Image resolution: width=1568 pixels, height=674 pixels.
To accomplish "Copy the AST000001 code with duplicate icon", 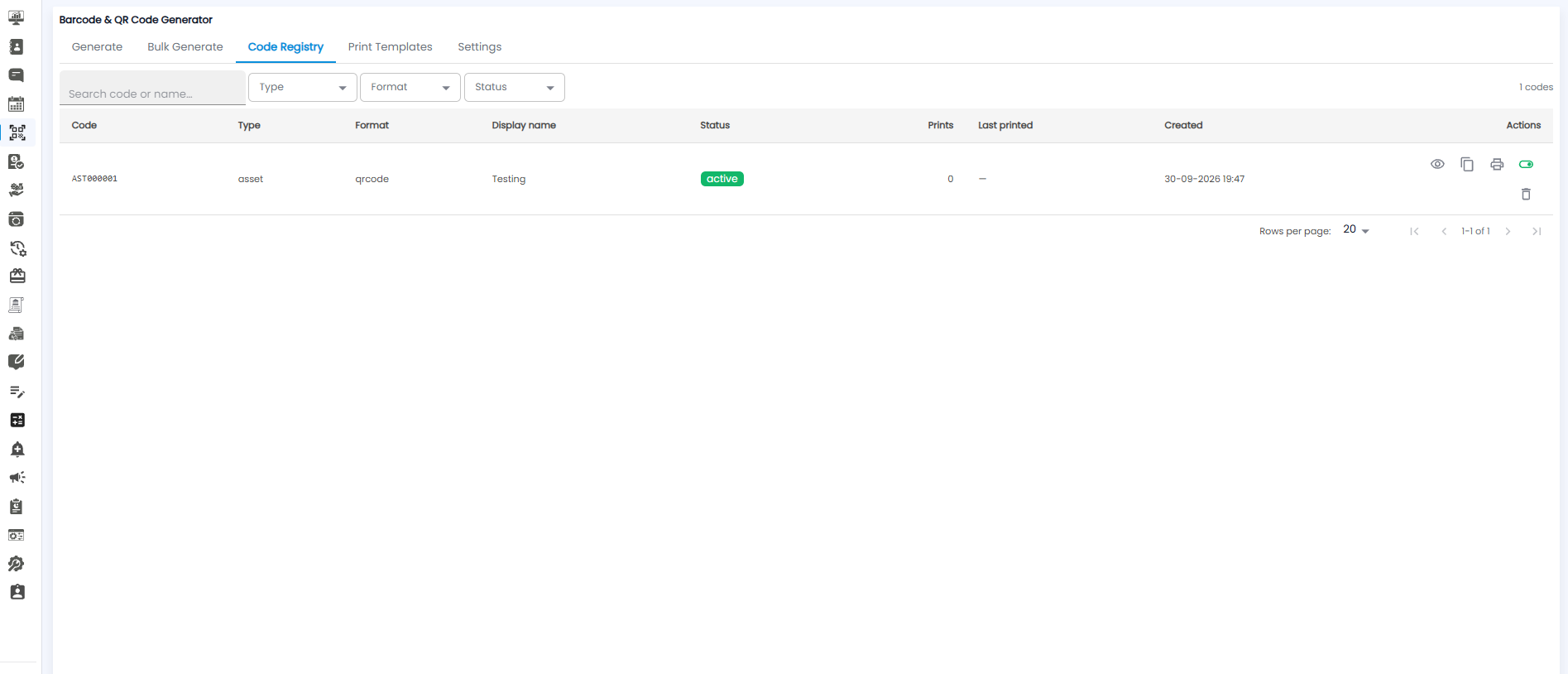I will click(x=1467, y=164).
